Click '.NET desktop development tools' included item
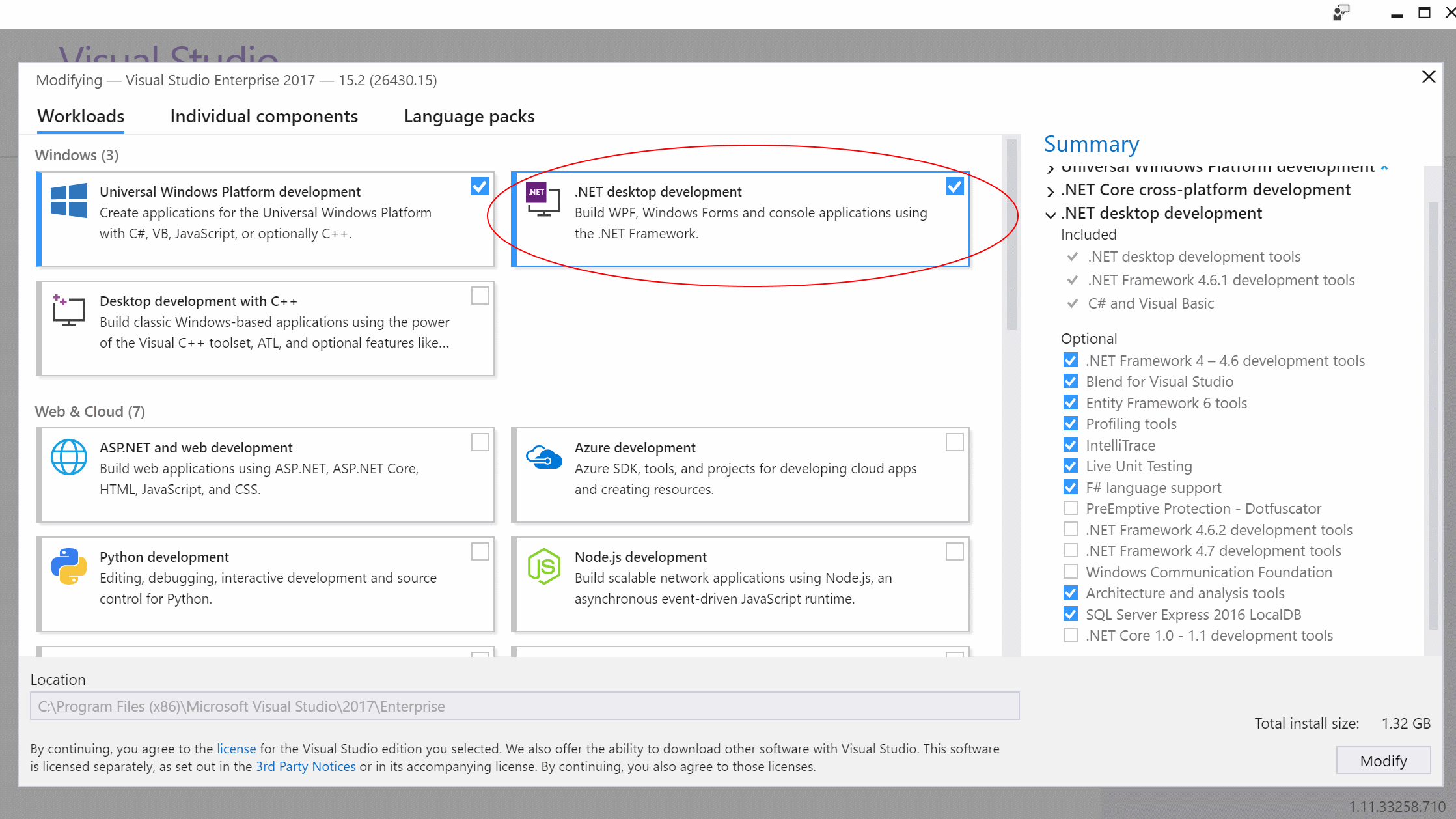The image size is (1456, 819). (x=1194, y=257)
